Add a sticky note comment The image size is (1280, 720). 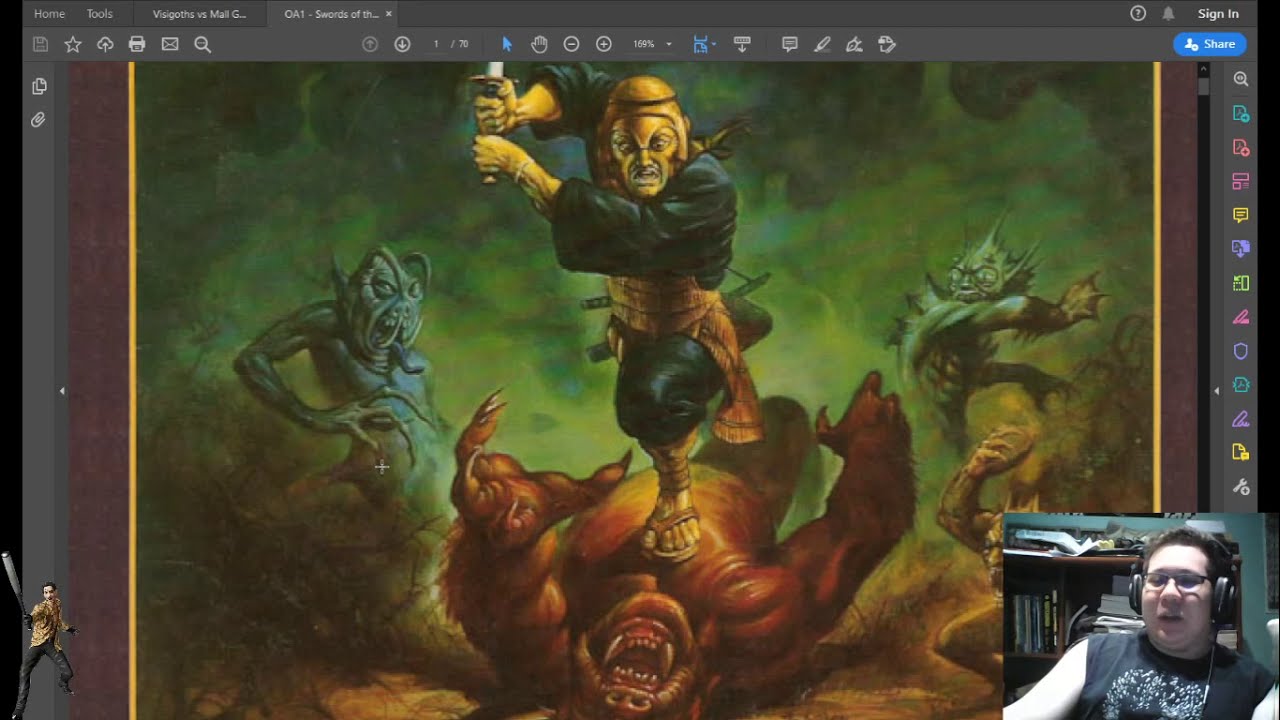point(790,44)
